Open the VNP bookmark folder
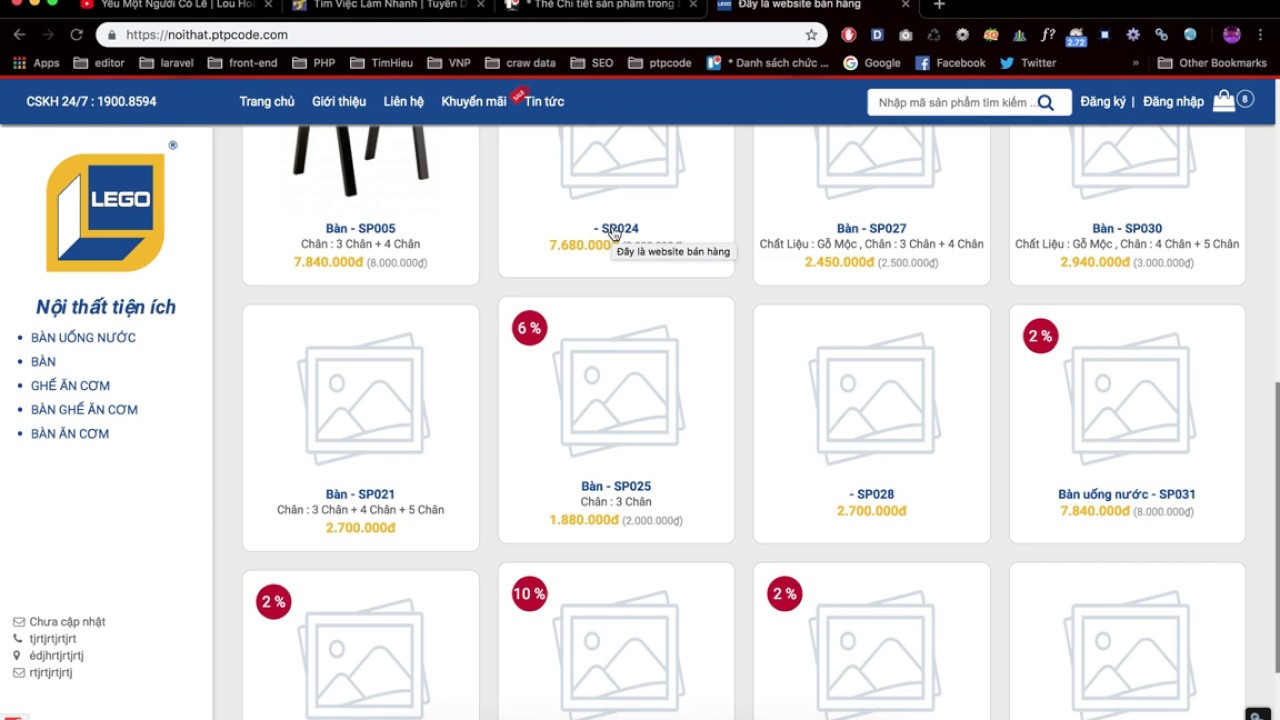The height and width of the screenshot is (720, 1280). click(449, 63)
